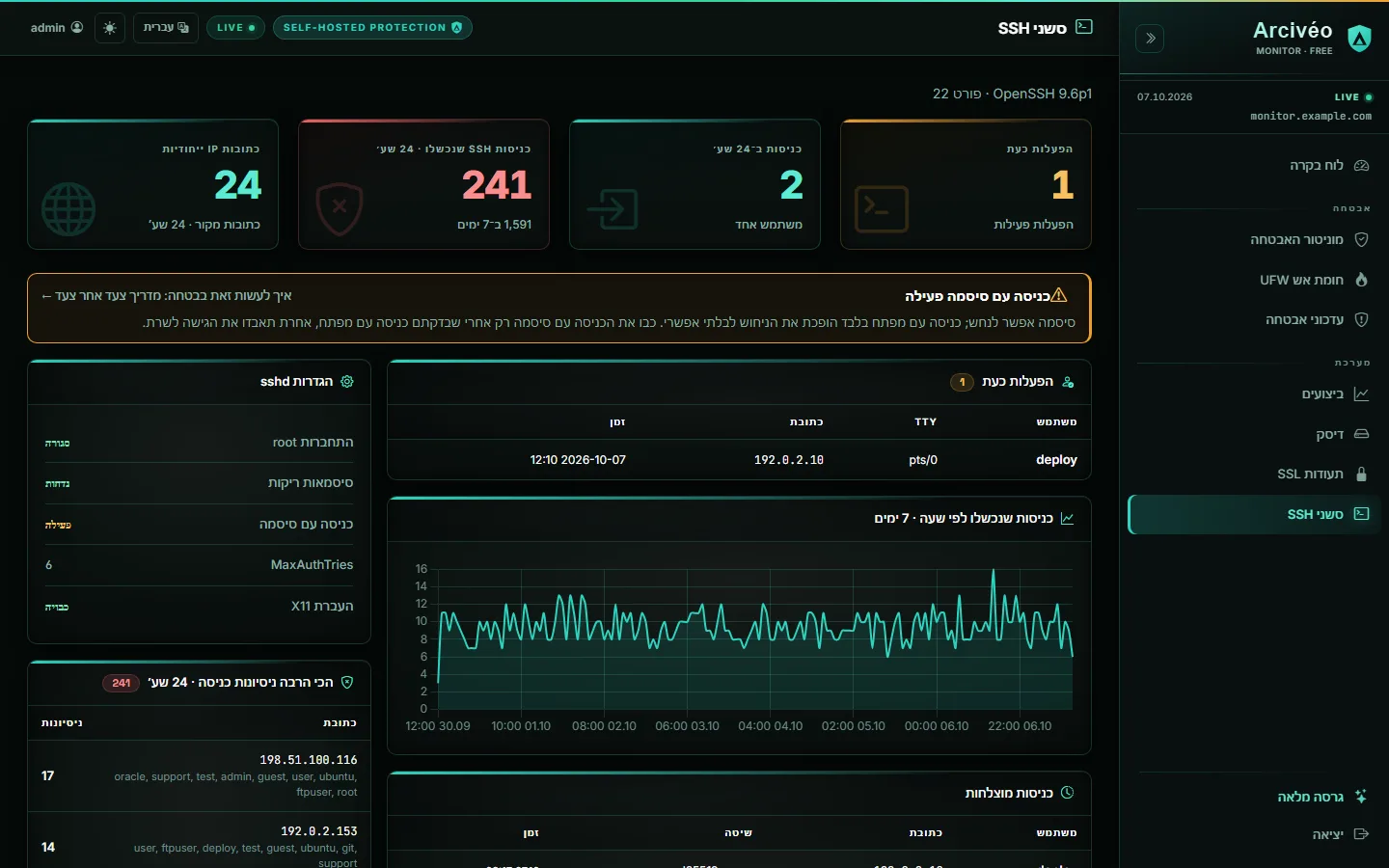Click the כניסה עם סיסמה setting row
Screen dimensions: 1389x868
coord(199,525)
